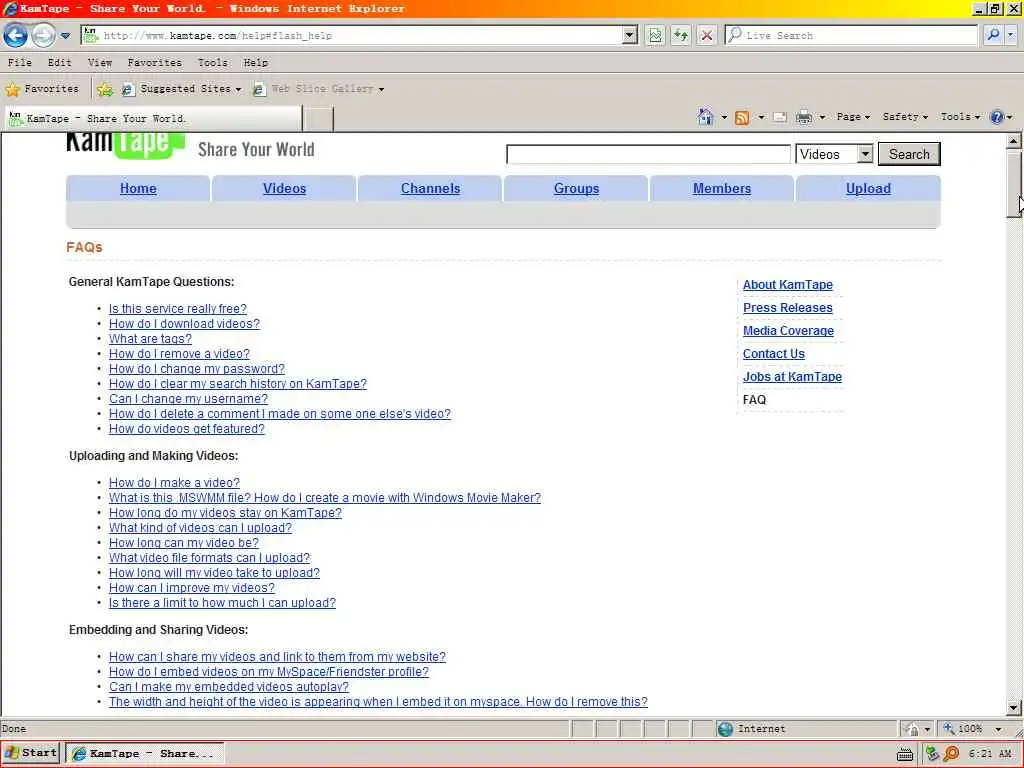Open the search provider options dropdown

point(1012,35)
